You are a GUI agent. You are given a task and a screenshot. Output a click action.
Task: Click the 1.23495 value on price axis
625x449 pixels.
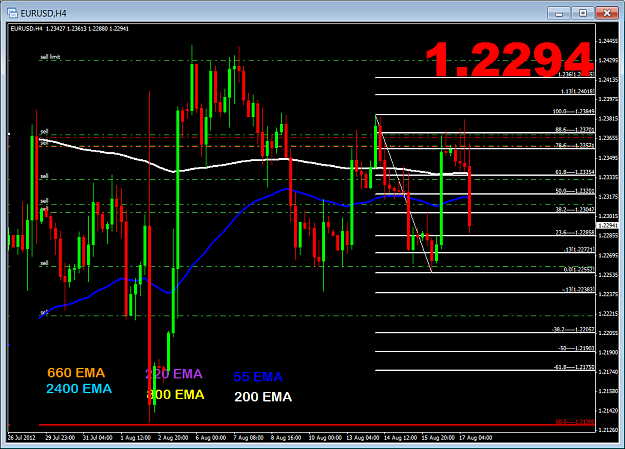coord(608,158)
